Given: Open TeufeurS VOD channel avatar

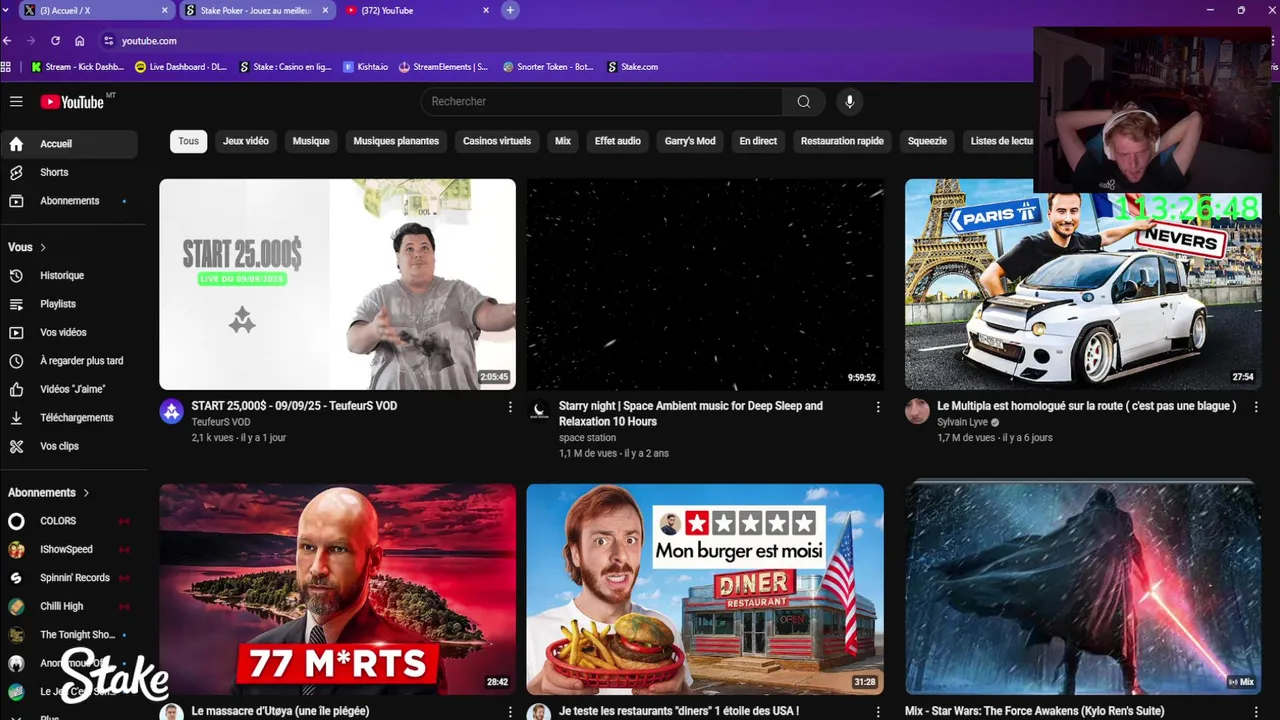Looking at the screenshot, I should pyautogui.click(x=172, y=411).
